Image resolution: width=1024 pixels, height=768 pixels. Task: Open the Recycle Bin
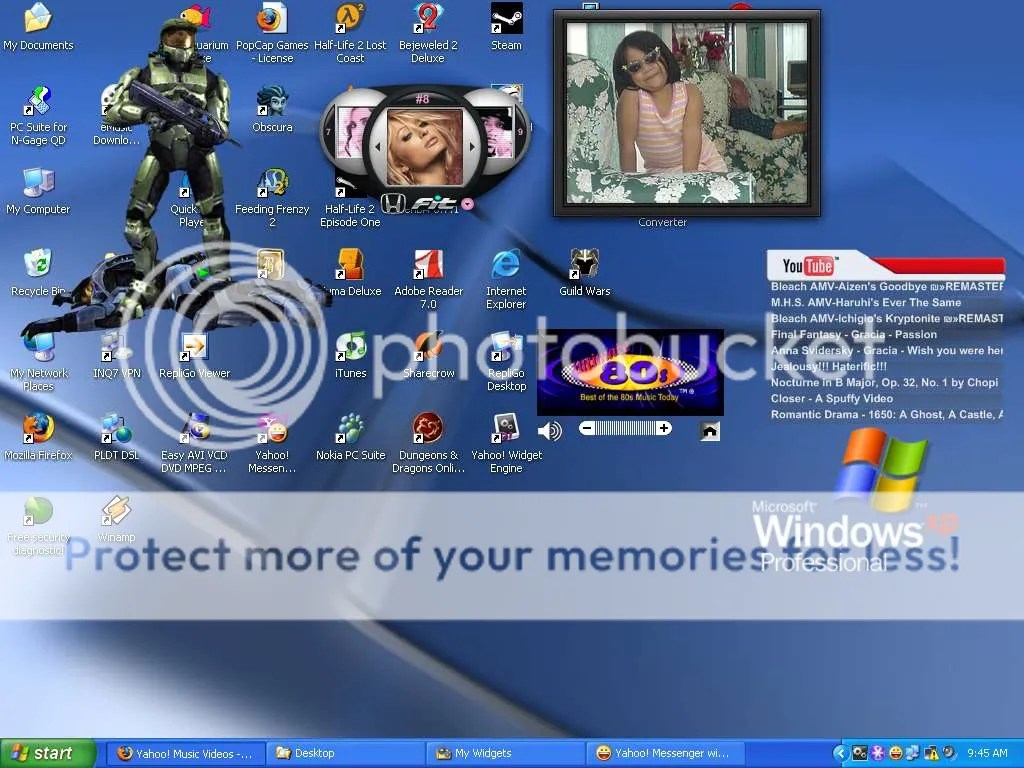point(38,272)
